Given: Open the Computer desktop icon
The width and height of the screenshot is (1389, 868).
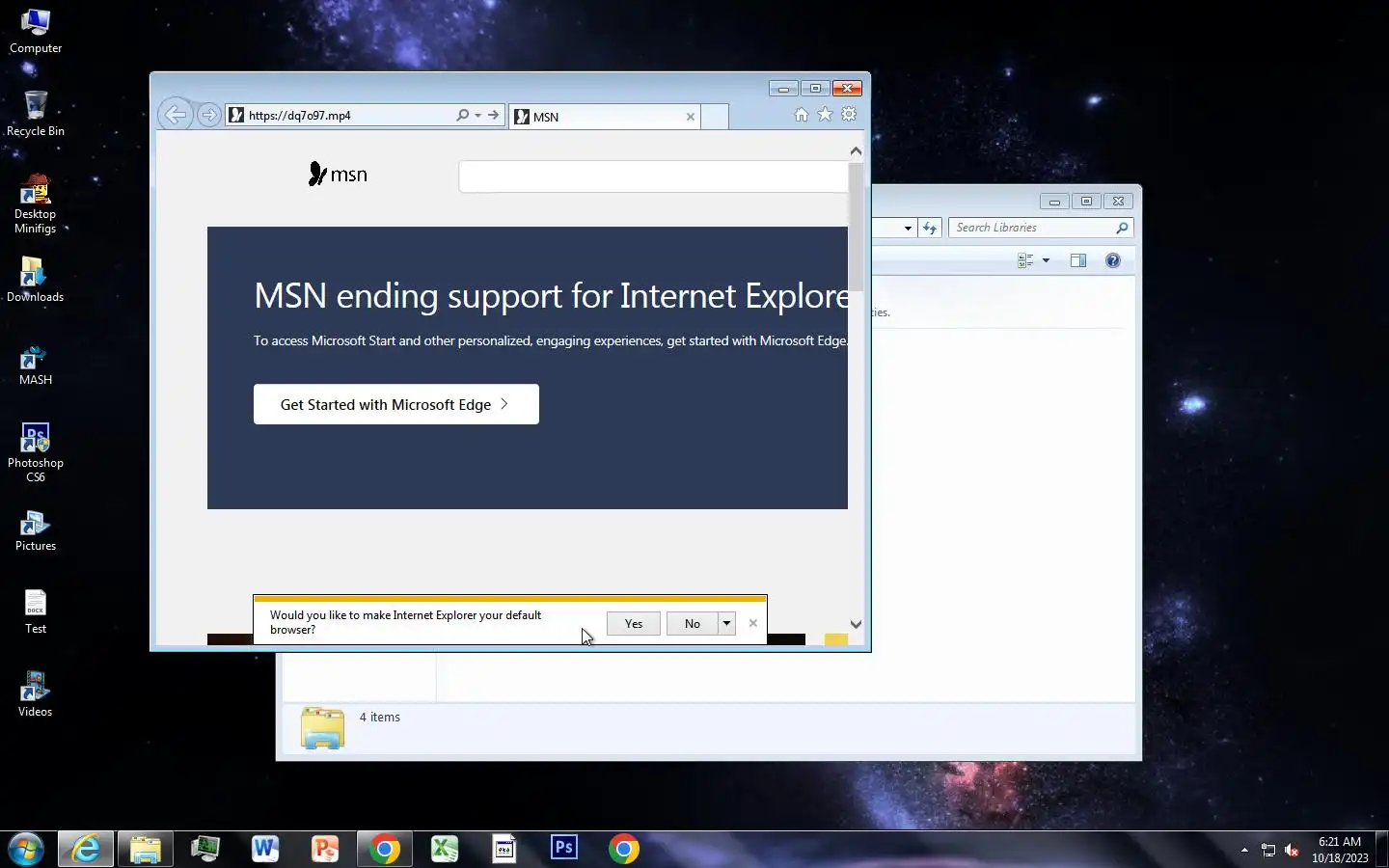Looking at the screenshot, I should 36,31.
